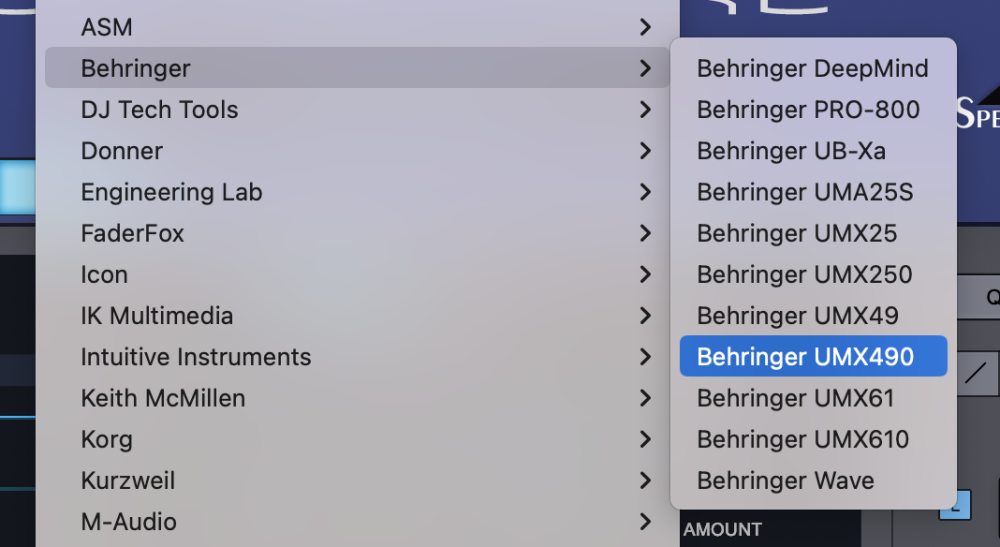Open the Engineering Lab manufacturer entry
Screen dimensions: 1000x547
171,192
